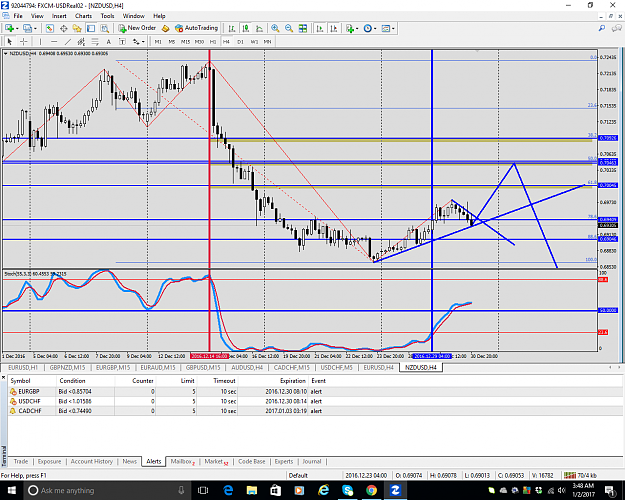Open the Journal terminal tab
This screenshot has height=500, width=625.
pos(312,461)
